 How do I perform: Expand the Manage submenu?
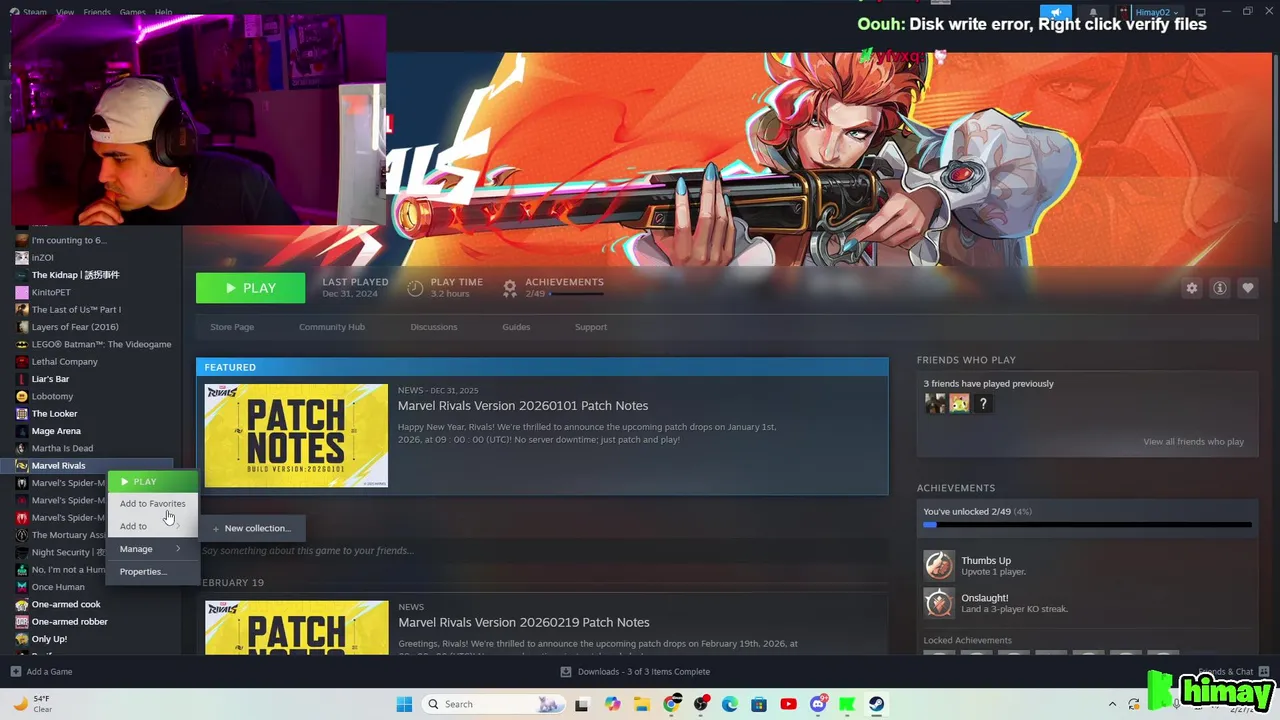(x=151, y=549)
